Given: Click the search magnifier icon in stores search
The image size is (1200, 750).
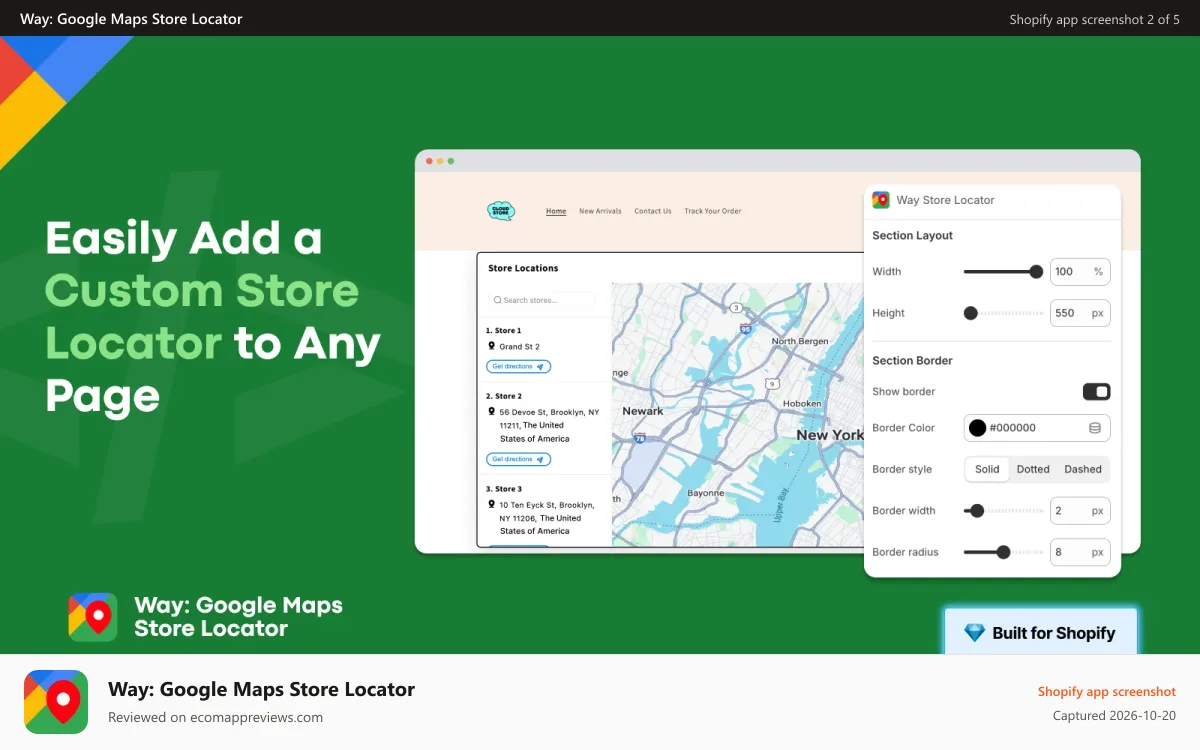Looking at the screenshot, I should [x=498, y=300].
